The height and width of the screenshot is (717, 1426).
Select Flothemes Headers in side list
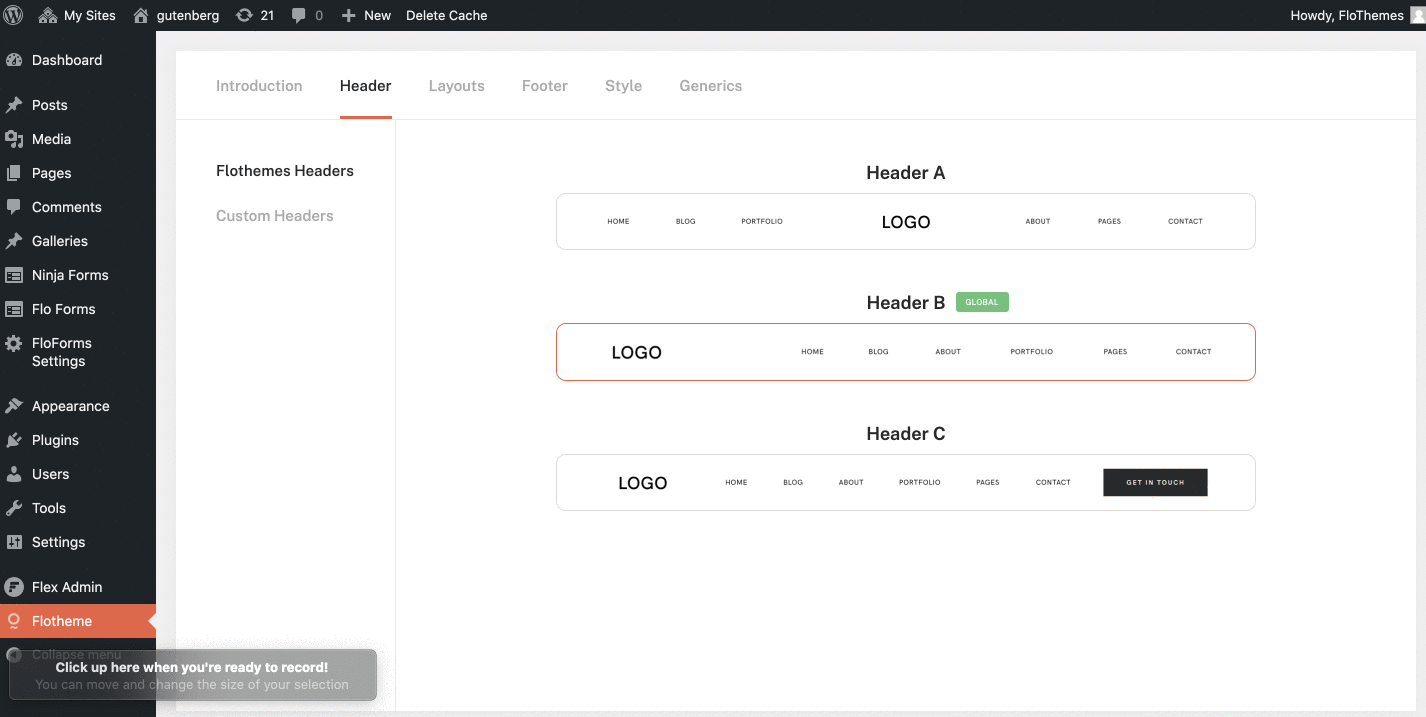coord(285,171)
